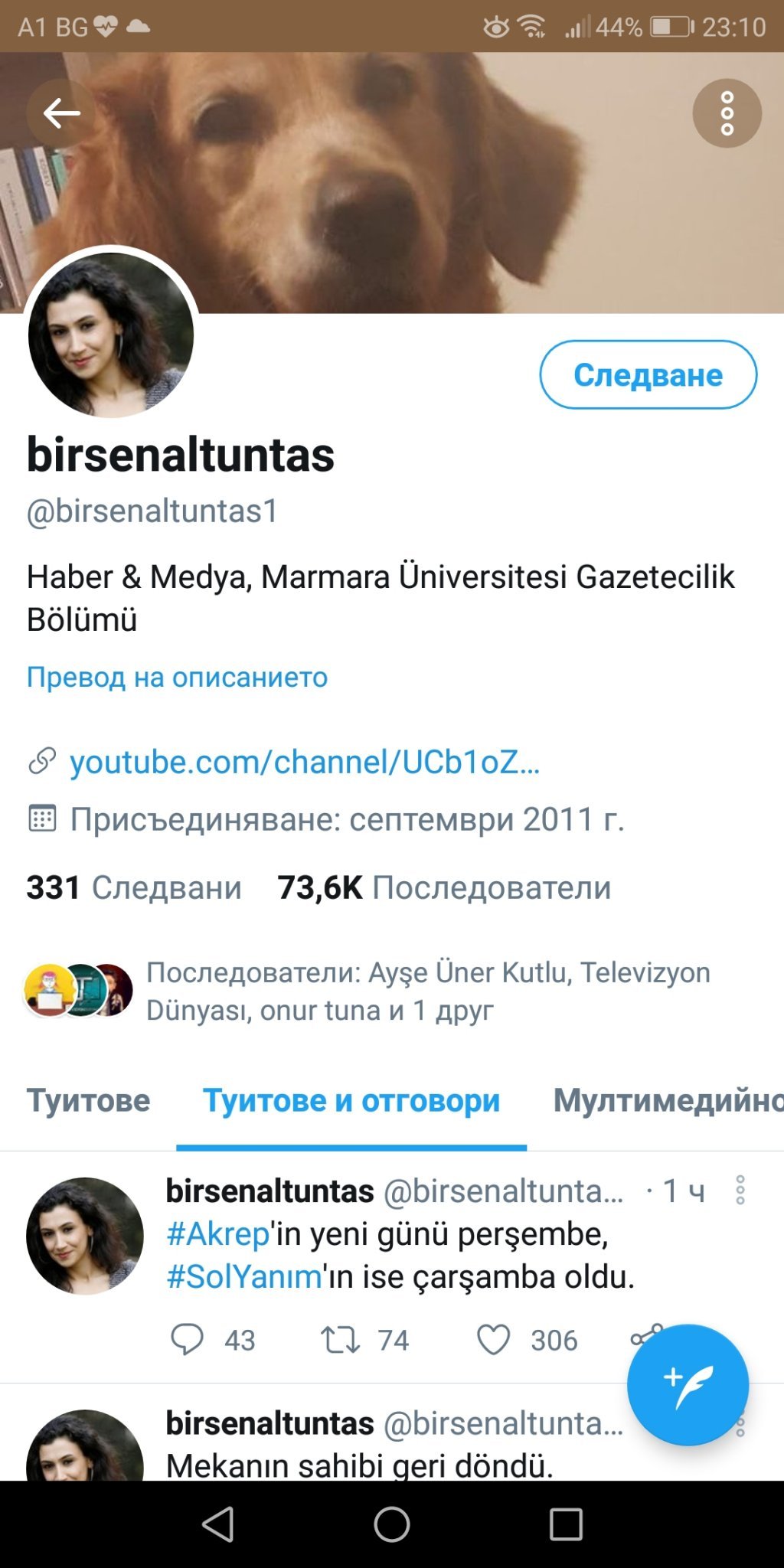Tap the reply icon on Akrep tweet
Image resolution: width=784 pixels, height=1568 pixels.
187,1340
